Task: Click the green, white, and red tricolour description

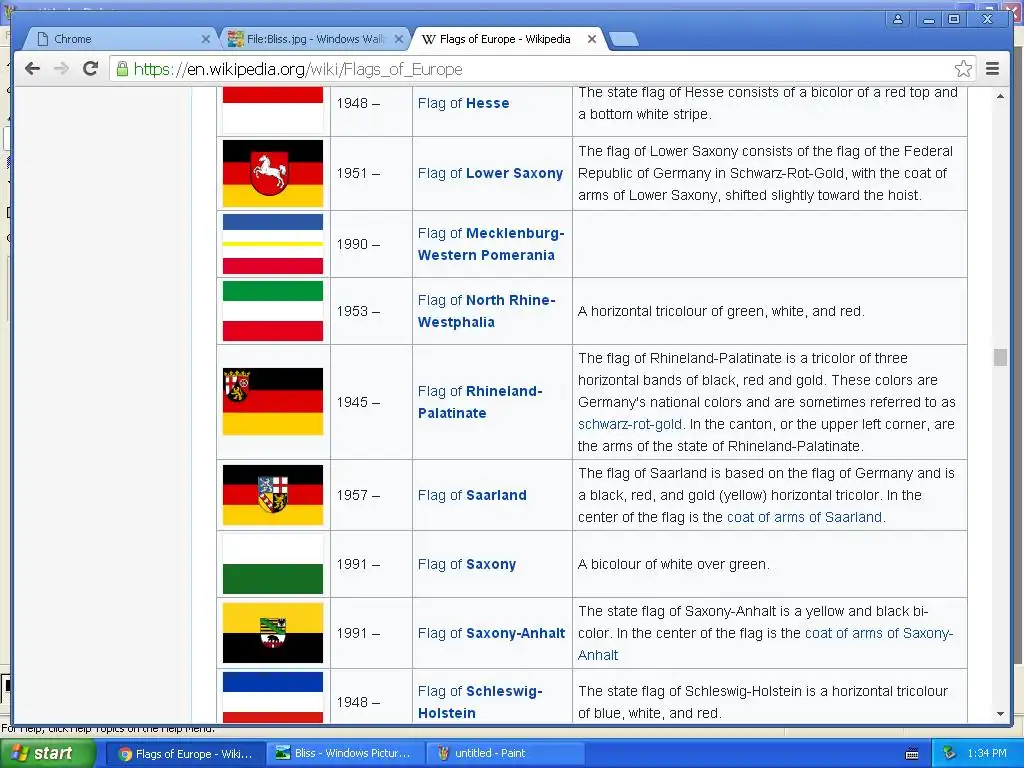Action: (721, 311)
